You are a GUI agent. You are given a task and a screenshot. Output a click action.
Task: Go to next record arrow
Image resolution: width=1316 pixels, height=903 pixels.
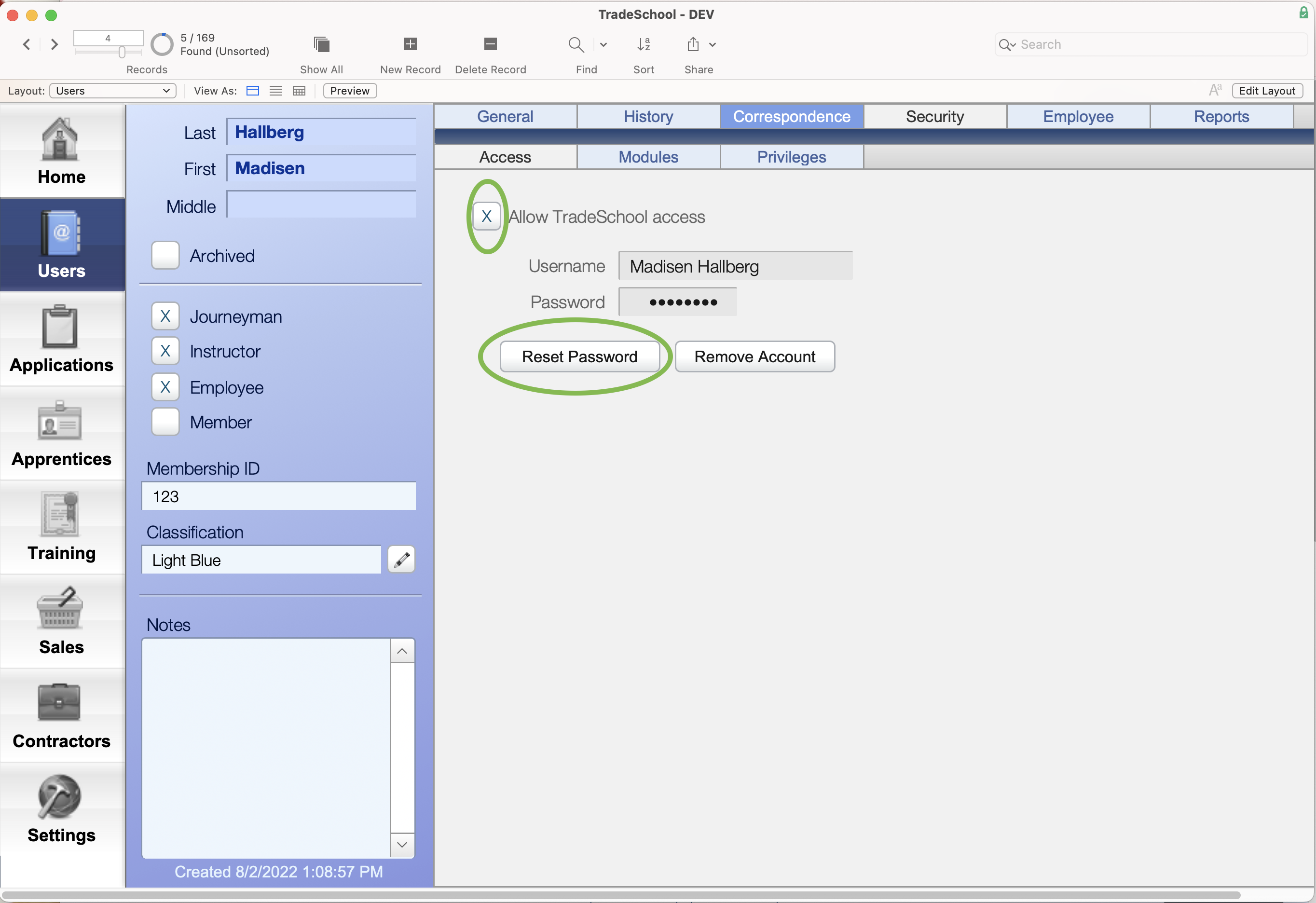pyautogui.click(x=55, y=44)
